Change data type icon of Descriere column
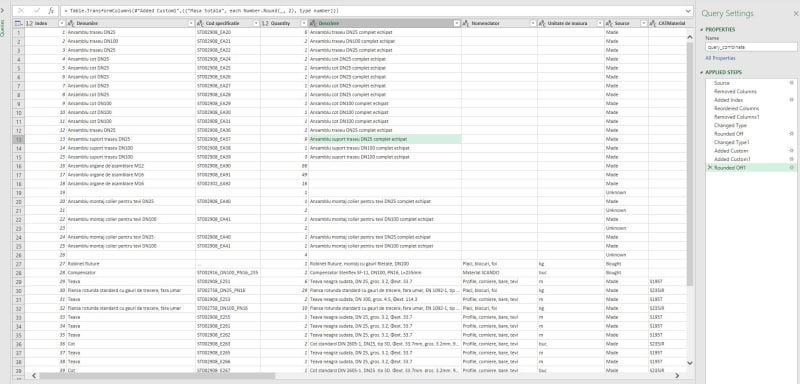 (313, 23)
